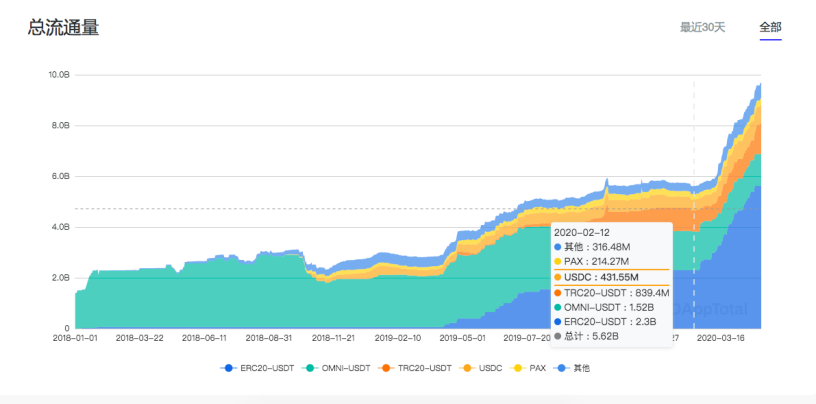Select the highlighted USDC: 431.55M tooltip row
This screenshot has height=404, width=816.
tap(610, 277)
